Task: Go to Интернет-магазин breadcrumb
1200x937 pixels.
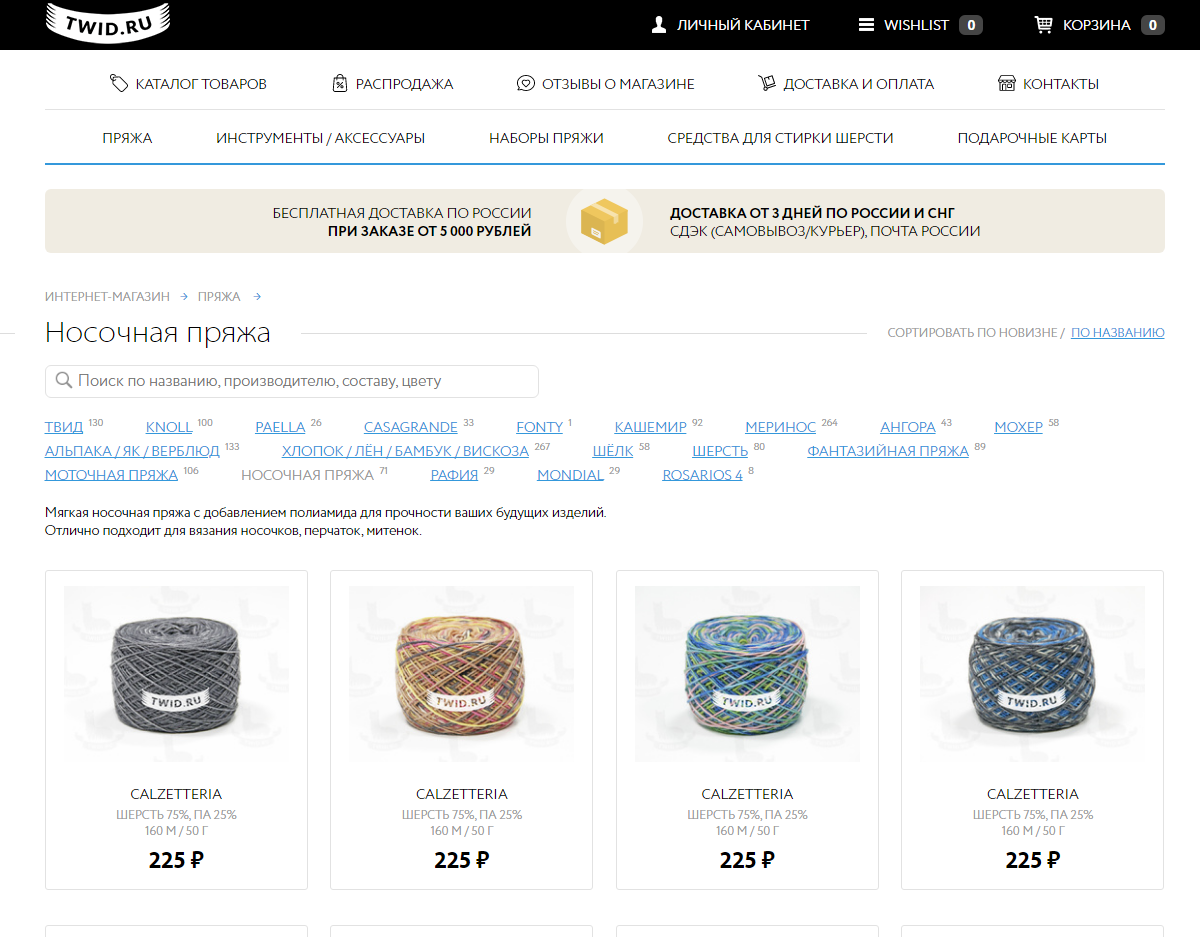Action: point(107,297)
